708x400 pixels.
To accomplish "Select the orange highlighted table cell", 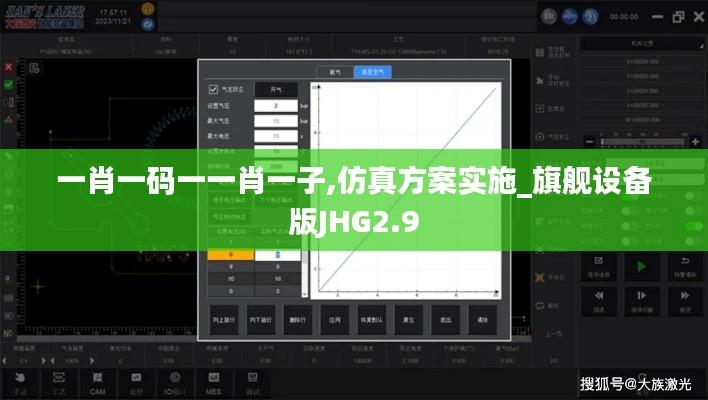I will [x=231, y=255].
